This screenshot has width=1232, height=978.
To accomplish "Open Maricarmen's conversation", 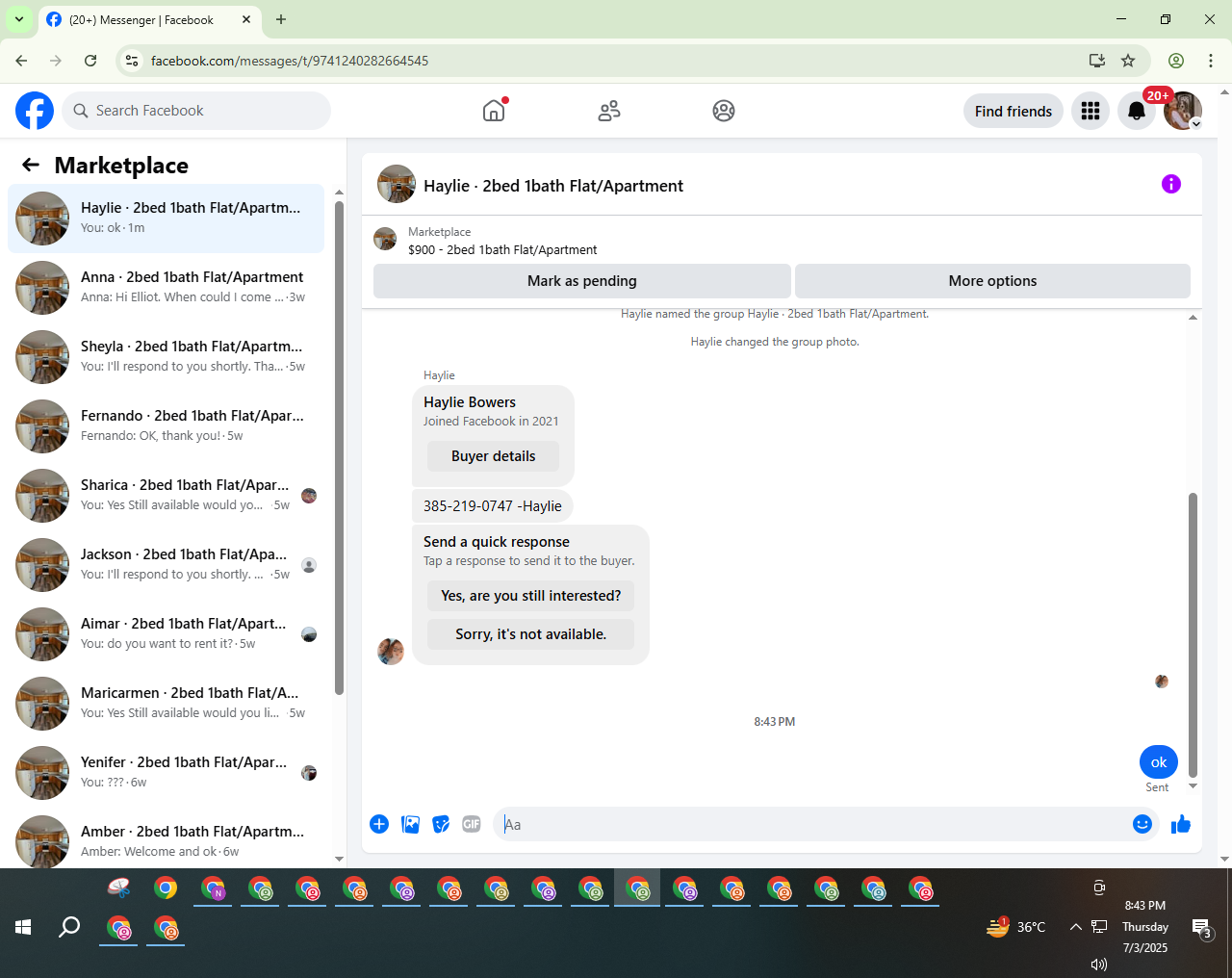I will click(x=166, y=704).
